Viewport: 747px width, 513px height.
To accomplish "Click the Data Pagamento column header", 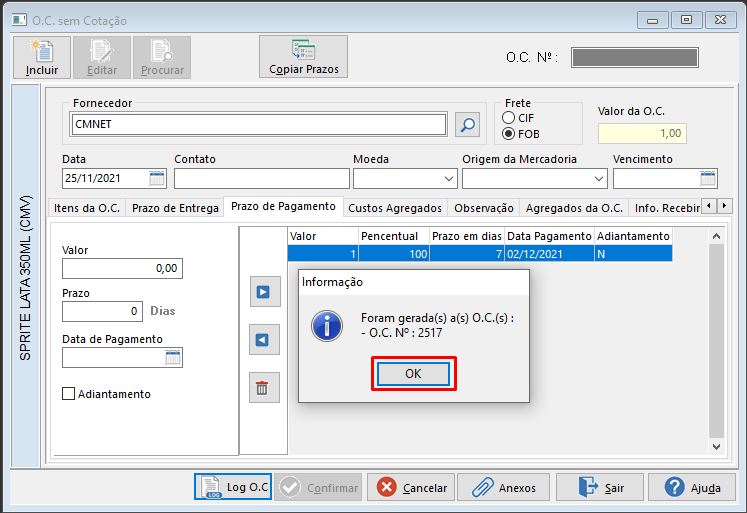I will point(549,236).
